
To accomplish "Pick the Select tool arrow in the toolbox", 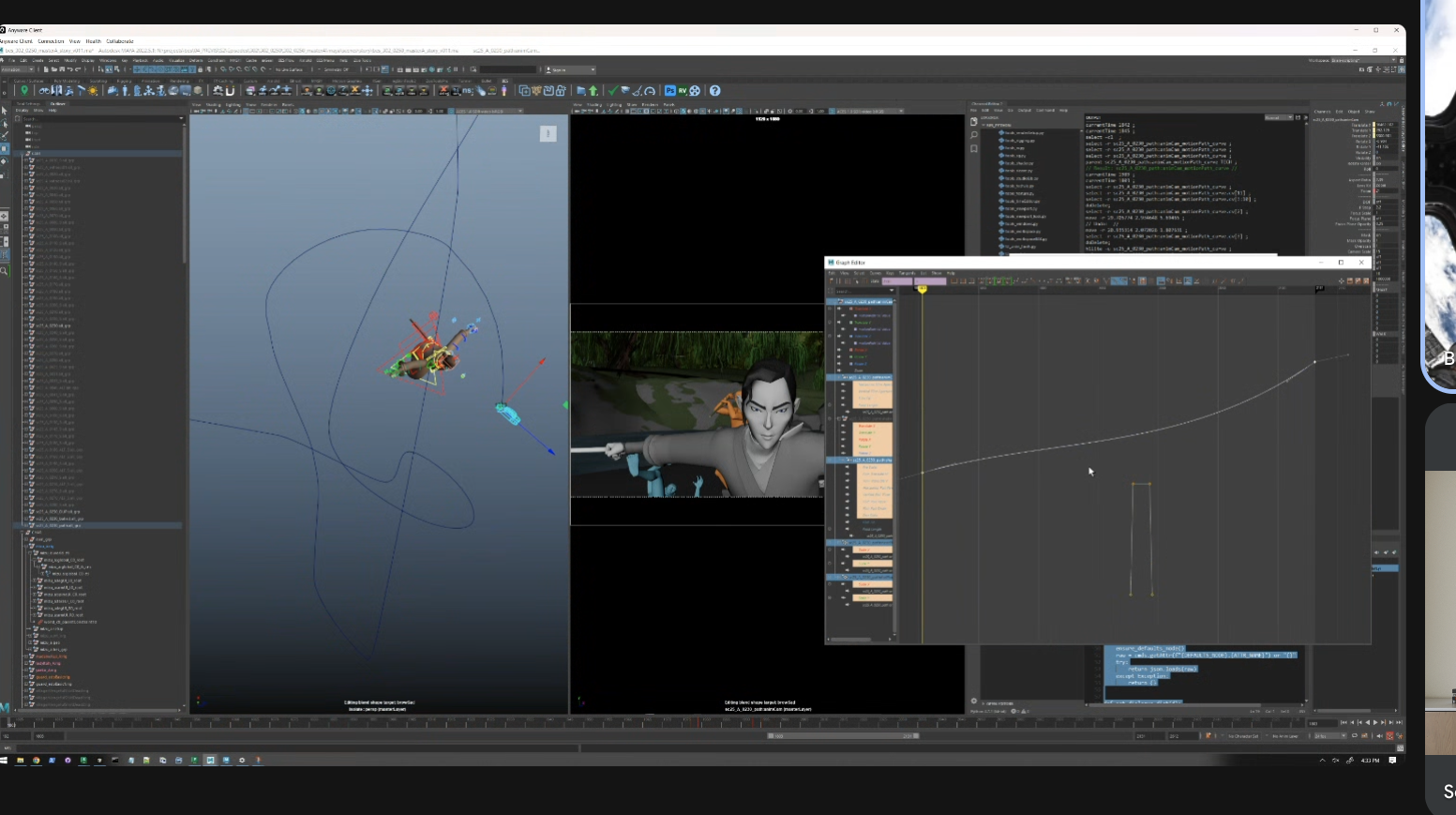I will pyautogui.click(x=5, y=111).
